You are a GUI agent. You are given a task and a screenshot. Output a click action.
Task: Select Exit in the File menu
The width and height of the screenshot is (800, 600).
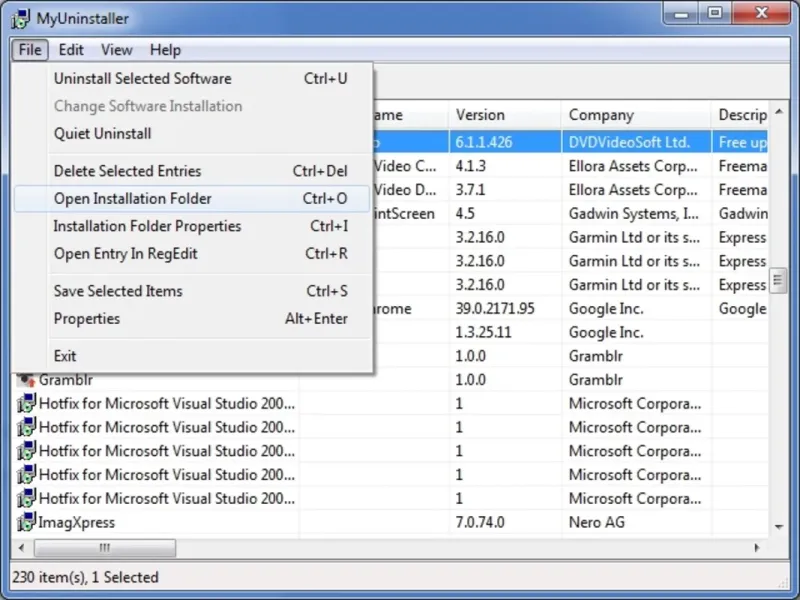coord(65,356)
